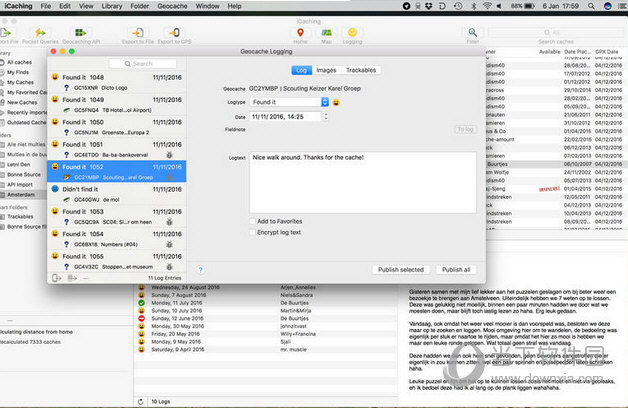Screen dimensions: 628x408
Task: Click the smiley icon next to Logtype
Action: (x=336, y=103)
